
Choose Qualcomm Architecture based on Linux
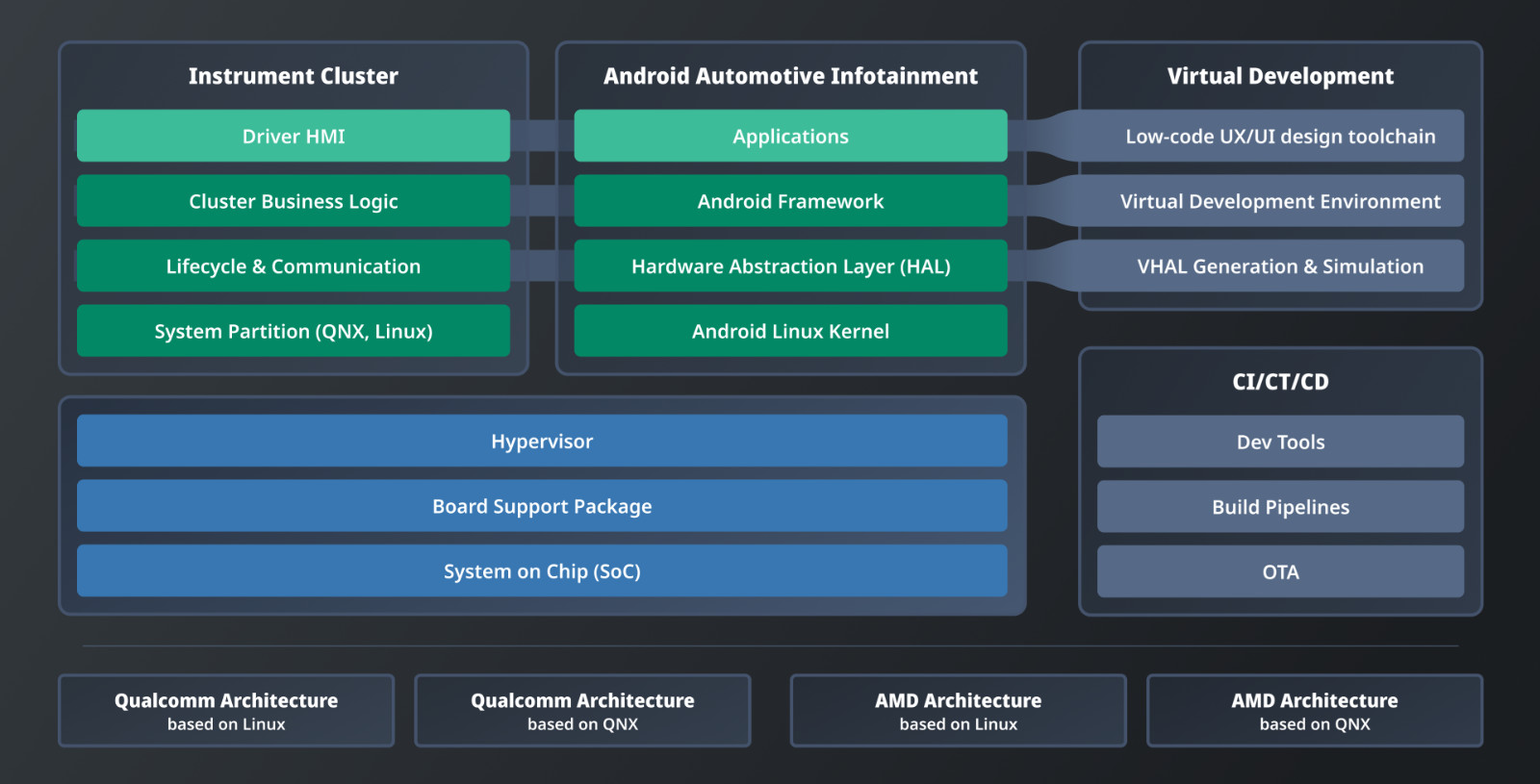(226, 711)
